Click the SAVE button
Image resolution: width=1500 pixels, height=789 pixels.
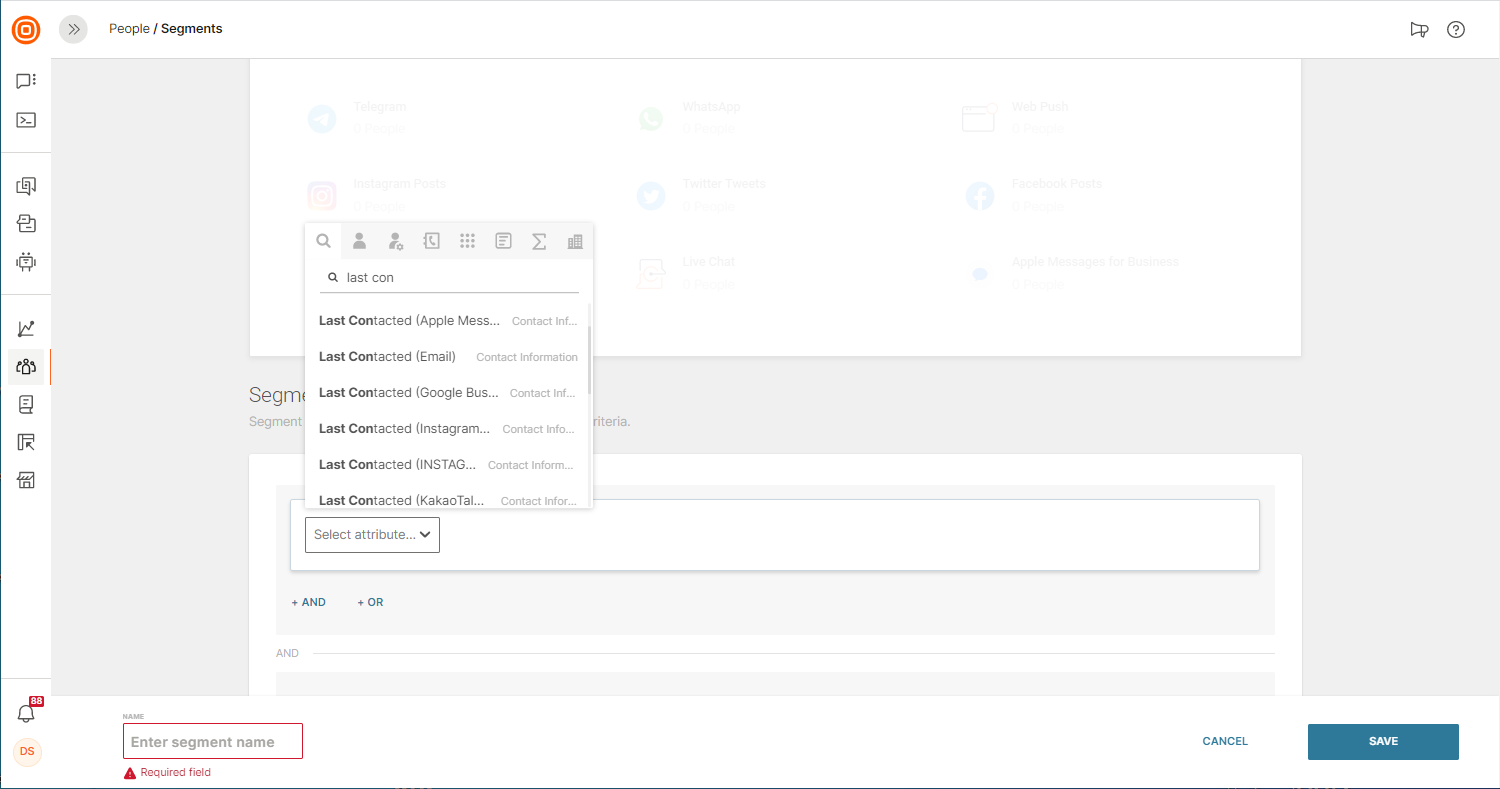click(x=1383, y=742)
